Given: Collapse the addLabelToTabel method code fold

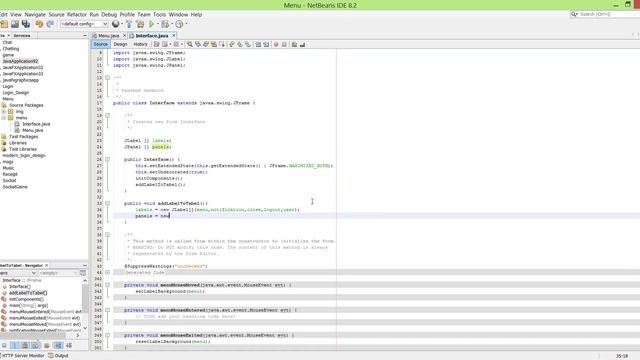Looking at the screenshot, I should point(107,203).
